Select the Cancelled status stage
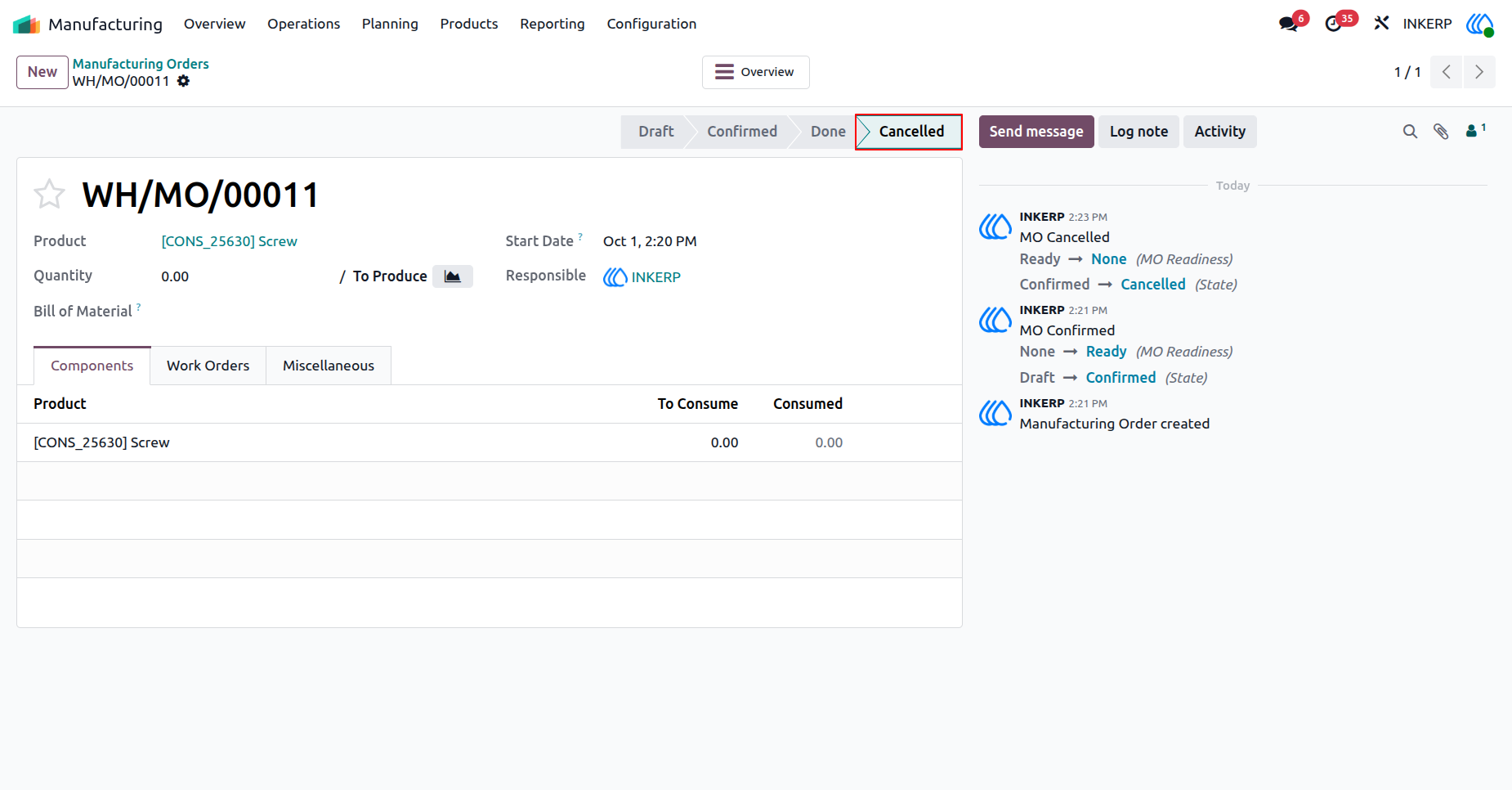Viewport: 1512px width, 790px height. click(x=909, y=132)
